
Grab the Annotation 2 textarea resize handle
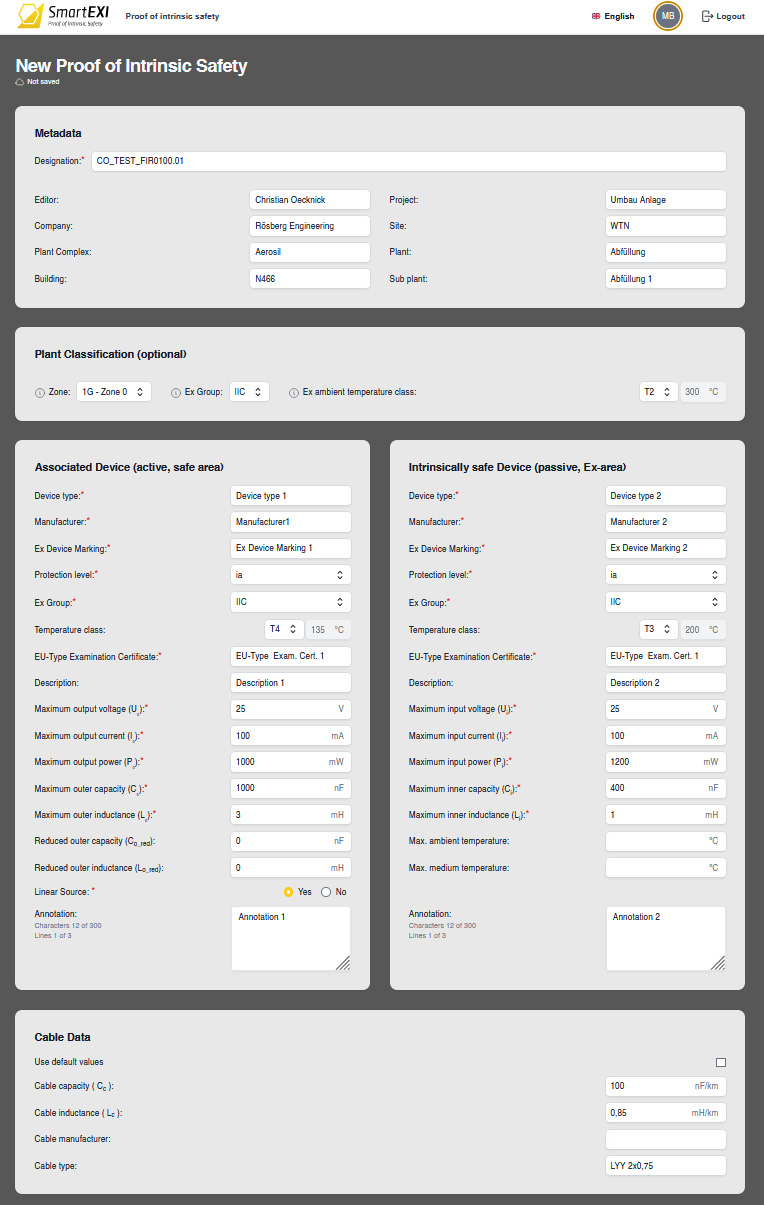pyautogui.click(x=718, y=963)
